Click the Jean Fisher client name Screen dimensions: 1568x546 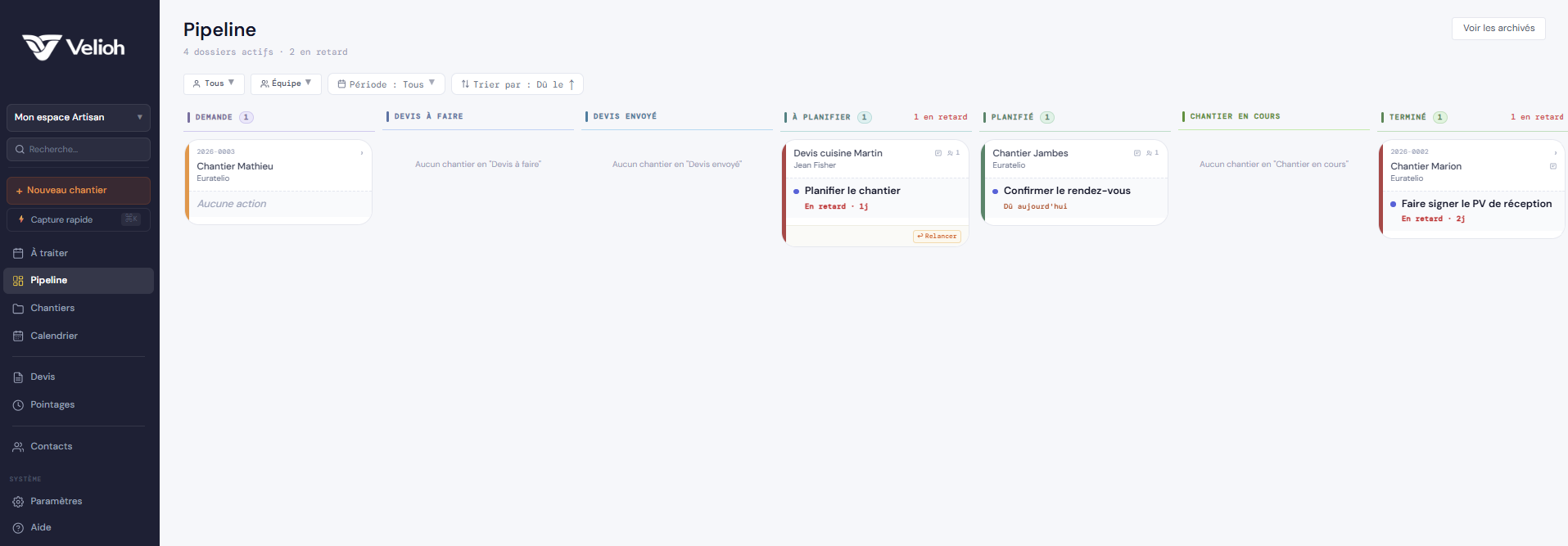[815, 165]
